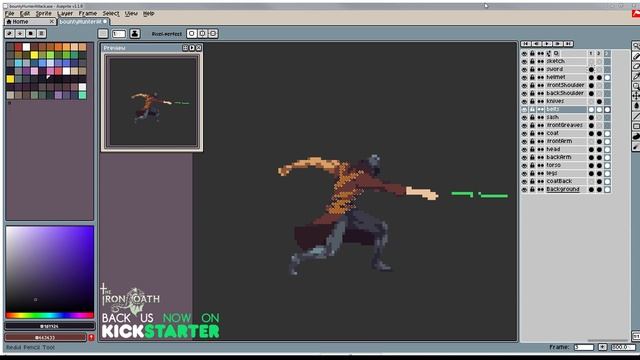640x360 pixels.
Task: Hide the sketch layer
Action: pyautogui.click(x=524, y=61)
